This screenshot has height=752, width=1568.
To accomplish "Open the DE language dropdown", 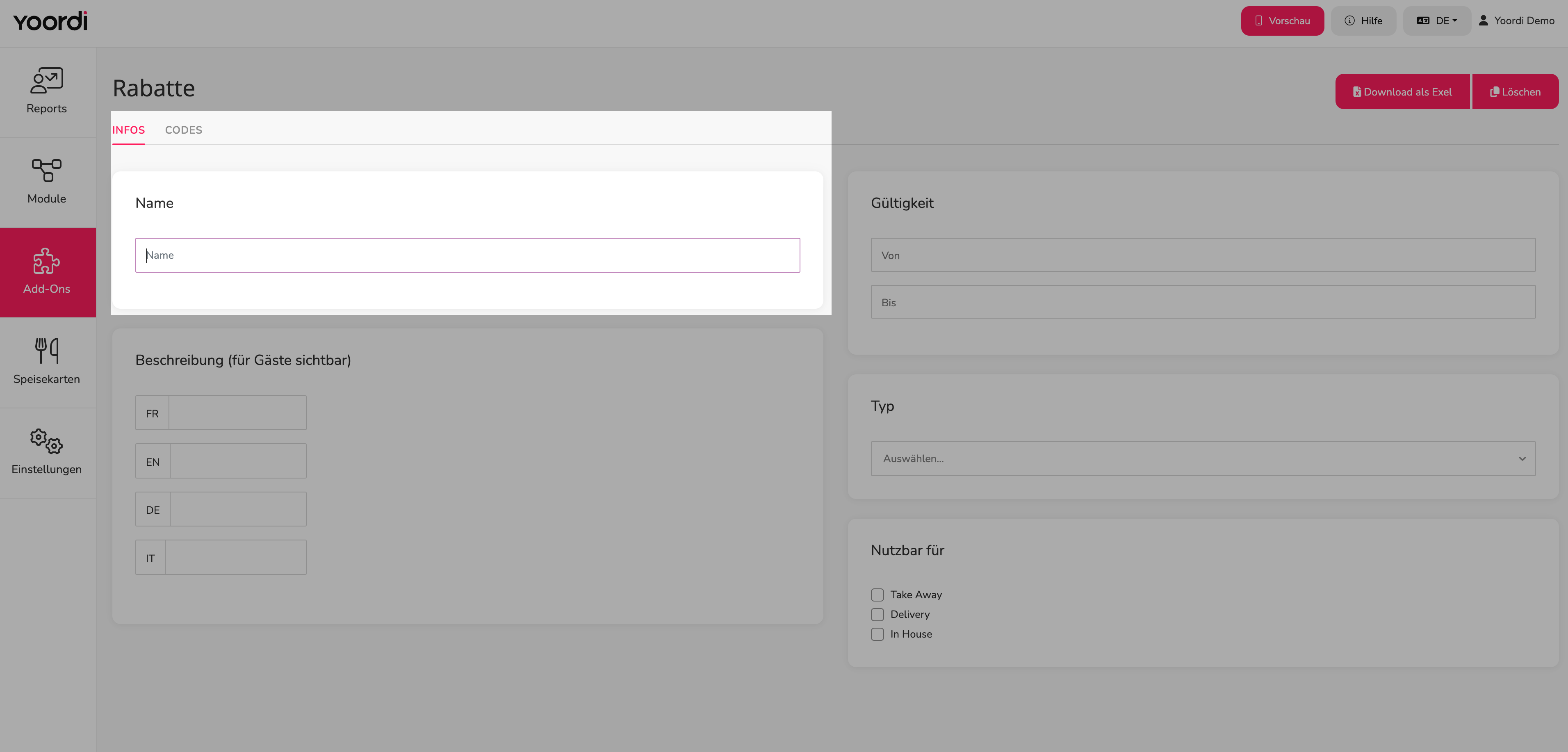I will (1437, 21).
